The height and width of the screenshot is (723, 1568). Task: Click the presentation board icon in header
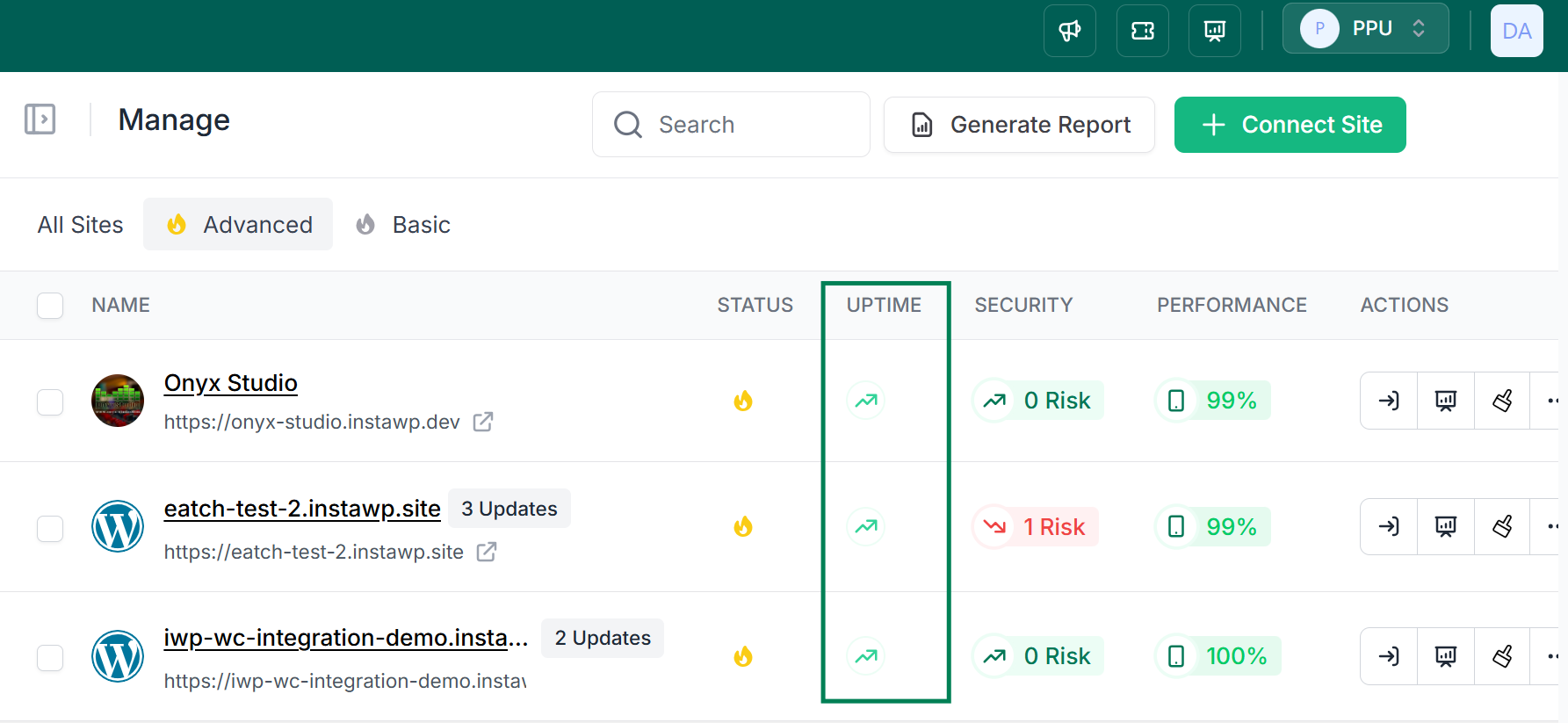pos(1214,31)
